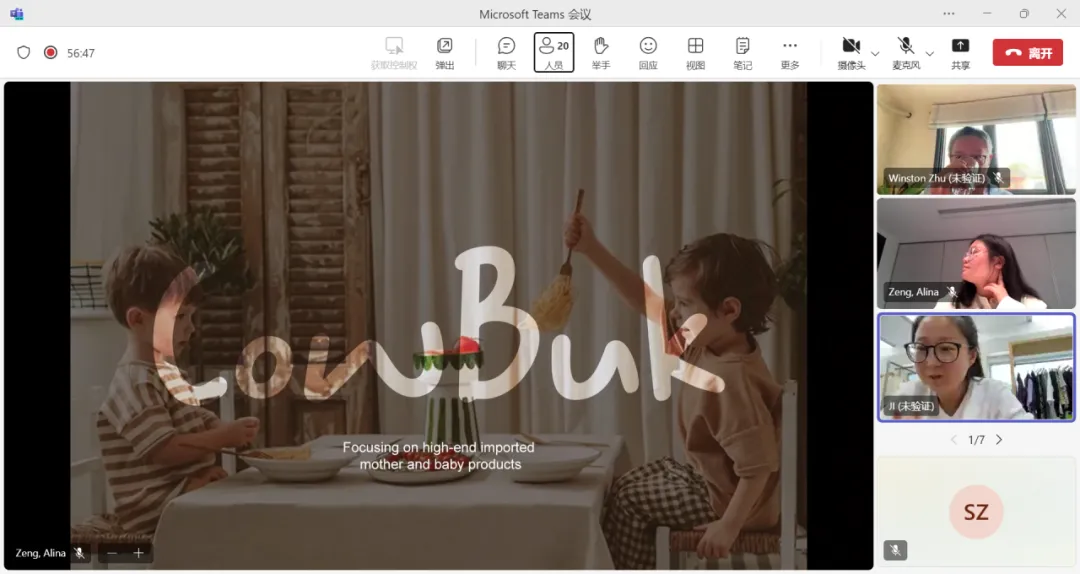Viewport: 1080px width, 574px height.
Task: Turn on the camera (摄像头)
Action: tap(851, 53)
